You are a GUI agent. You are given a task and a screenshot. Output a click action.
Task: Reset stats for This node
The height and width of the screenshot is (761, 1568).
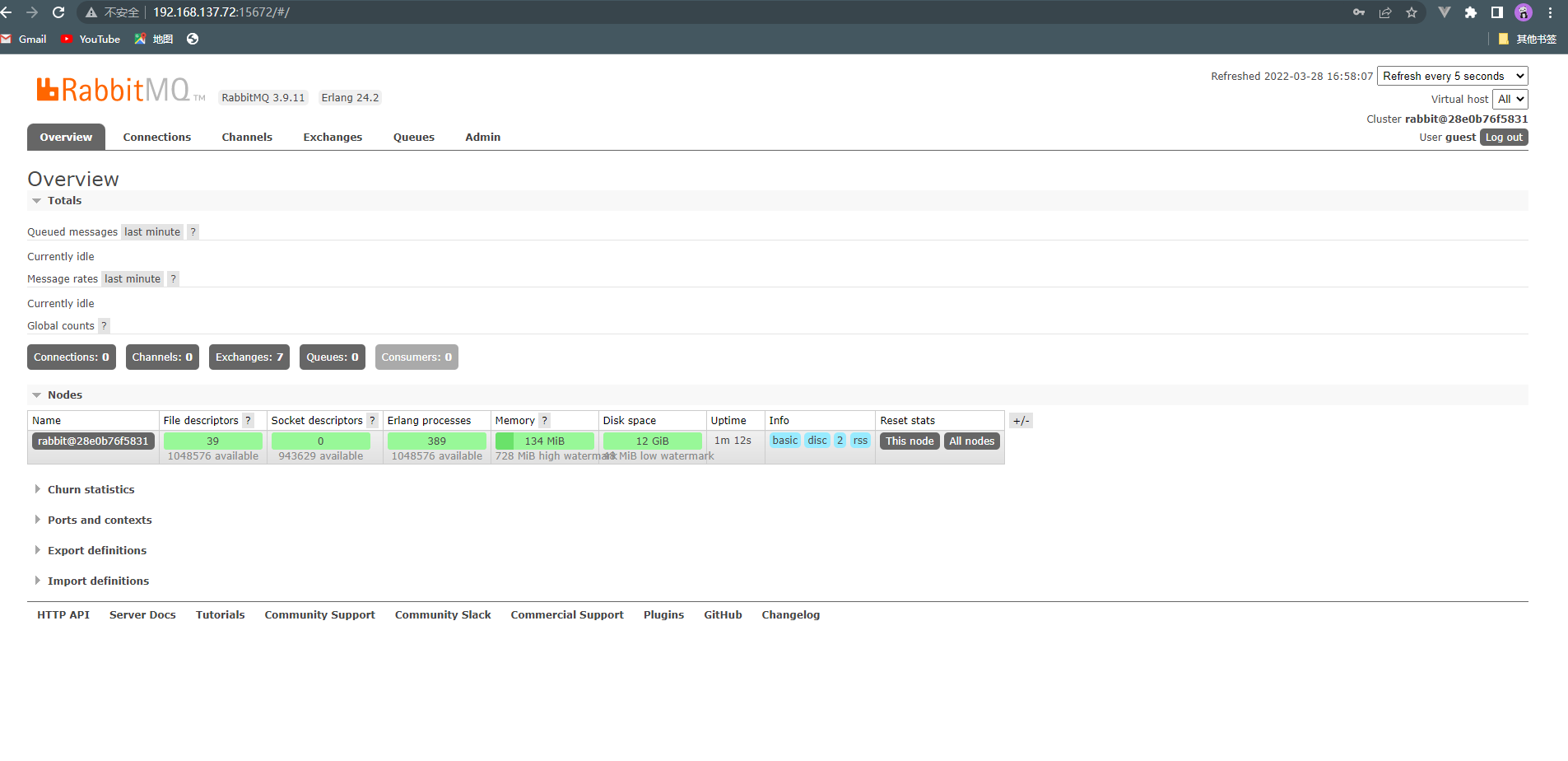(910, 441)
